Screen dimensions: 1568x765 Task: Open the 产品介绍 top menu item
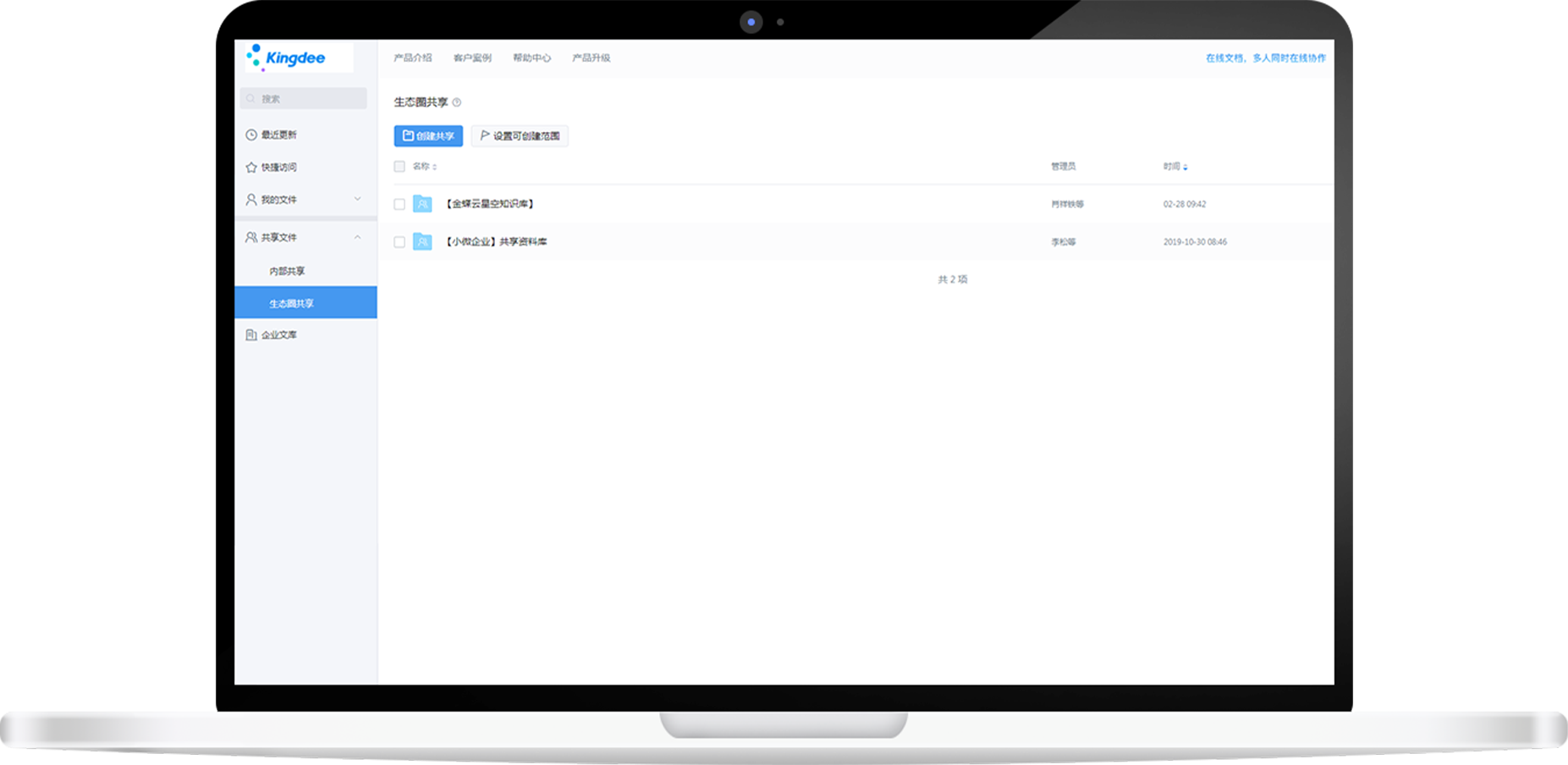413,58
